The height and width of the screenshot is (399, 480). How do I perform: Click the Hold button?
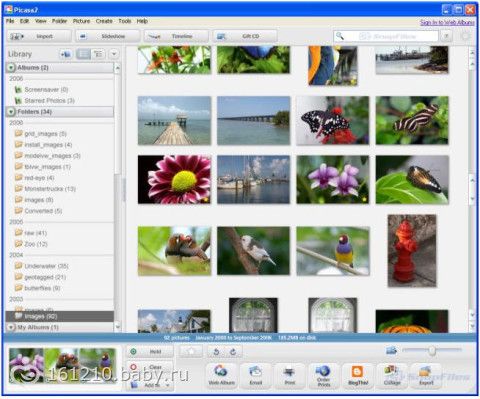tap(150, 351)
